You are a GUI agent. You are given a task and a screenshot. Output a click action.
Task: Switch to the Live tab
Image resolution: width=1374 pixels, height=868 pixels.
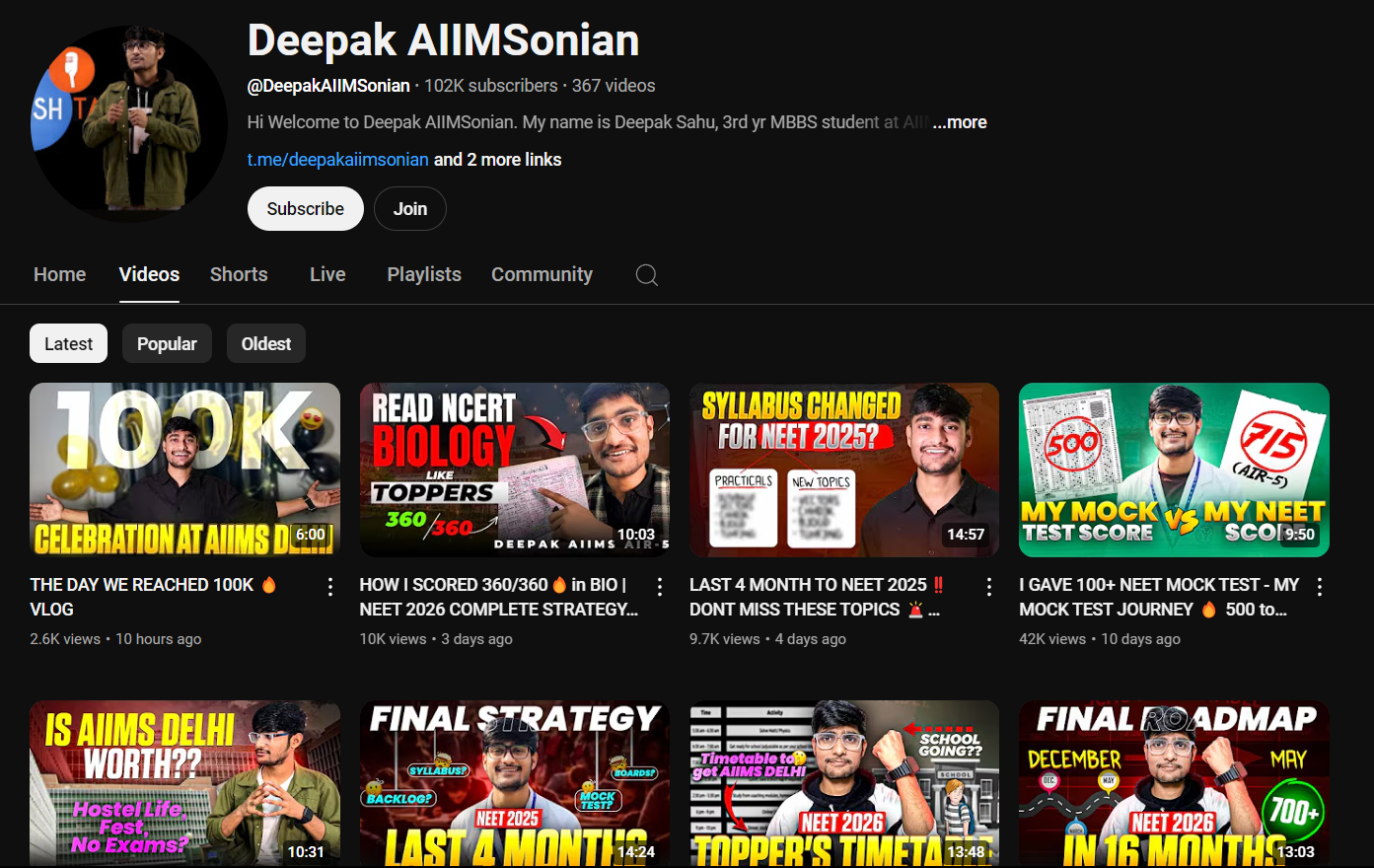point(327,274)
